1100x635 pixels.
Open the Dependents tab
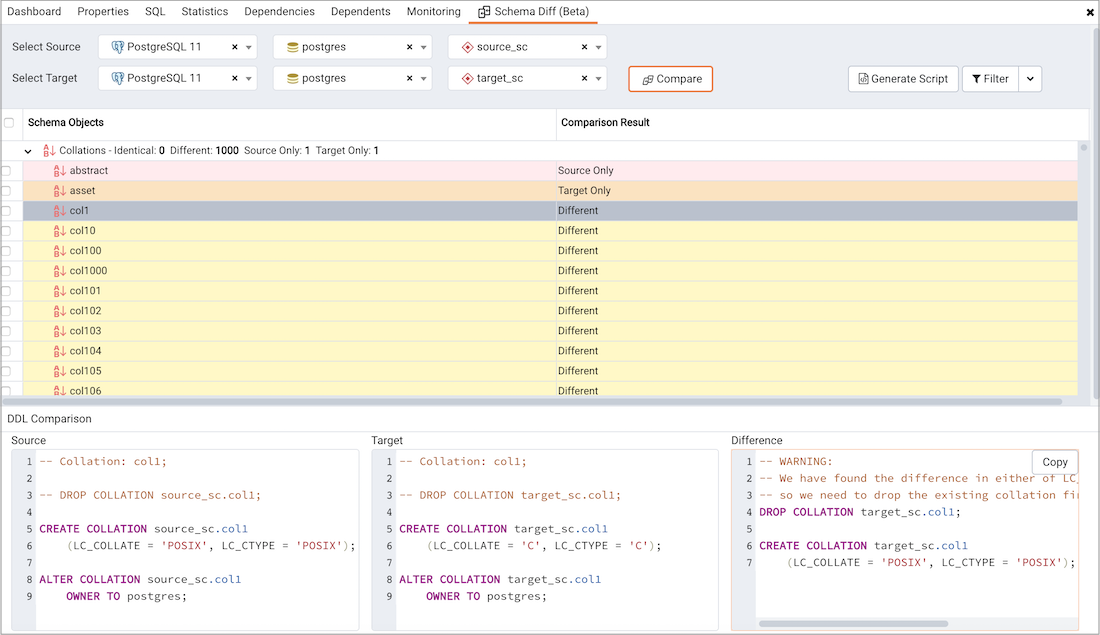[361, 12]
